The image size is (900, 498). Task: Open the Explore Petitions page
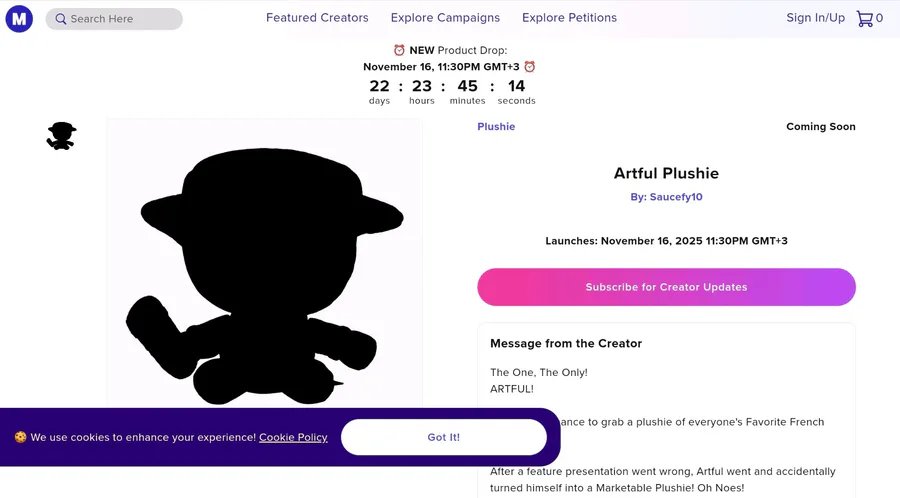pyautogui.click(x=569, y=18)
